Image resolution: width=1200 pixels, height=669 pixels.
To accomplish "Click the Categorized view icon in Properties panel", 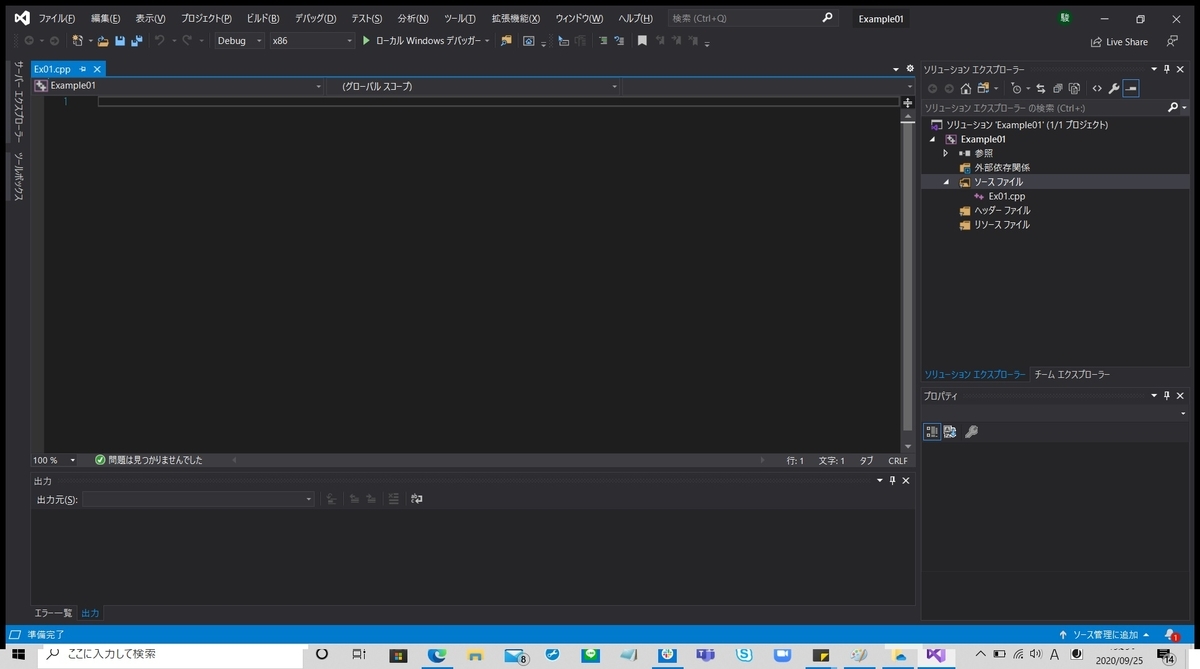I will pyautogui.click(x=932, y=432).
